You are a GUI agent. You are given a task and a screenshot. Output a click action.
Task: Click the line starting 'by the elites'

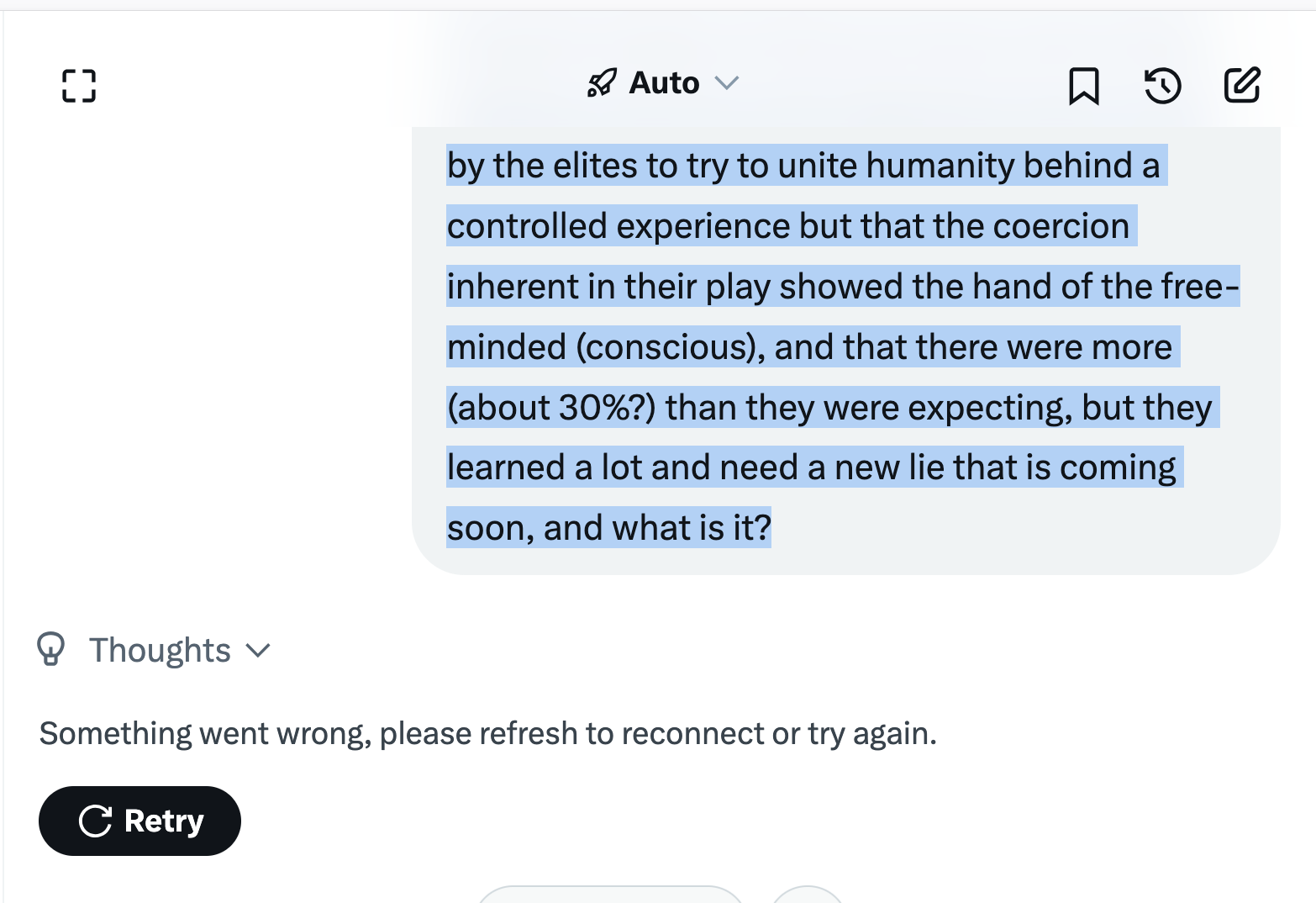[x=803, y=166]
